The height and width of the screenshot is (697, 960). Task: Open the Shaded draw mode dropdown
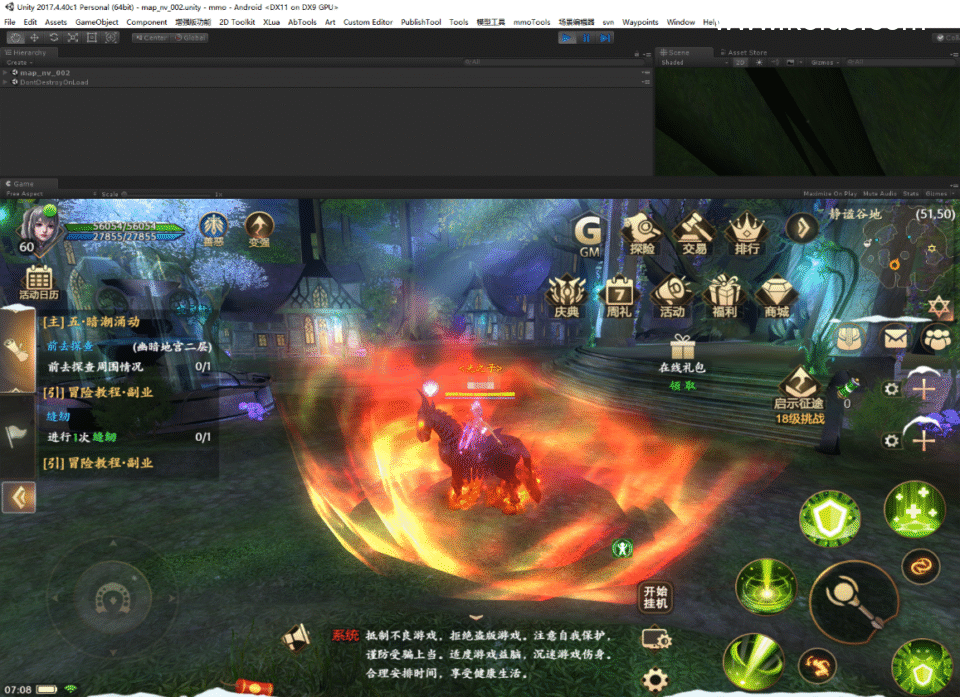680,62
